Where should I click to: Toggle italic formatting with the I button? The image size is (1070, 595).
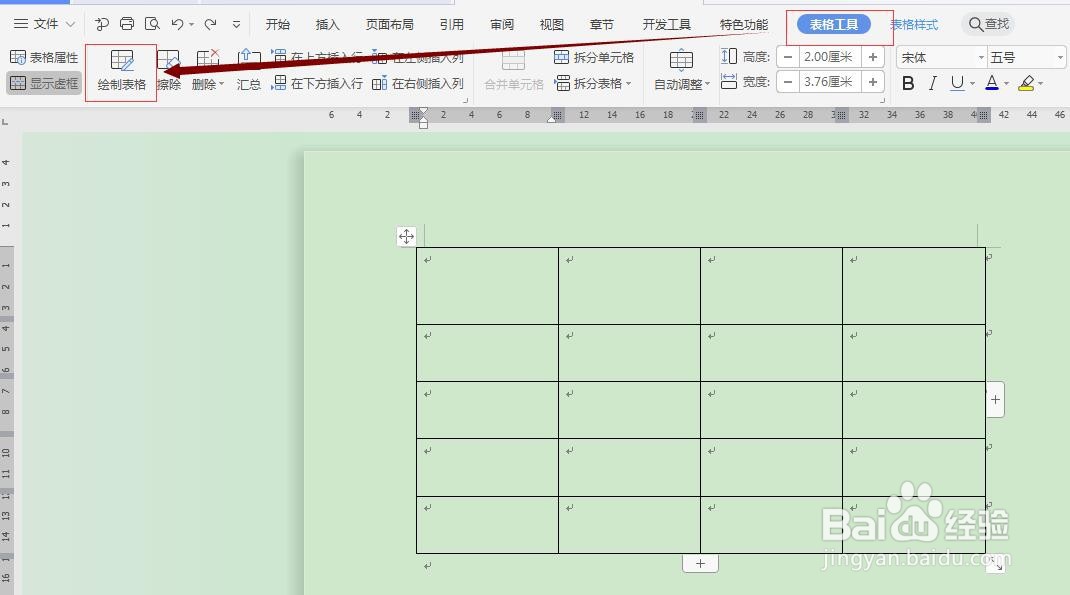[932, 83]
